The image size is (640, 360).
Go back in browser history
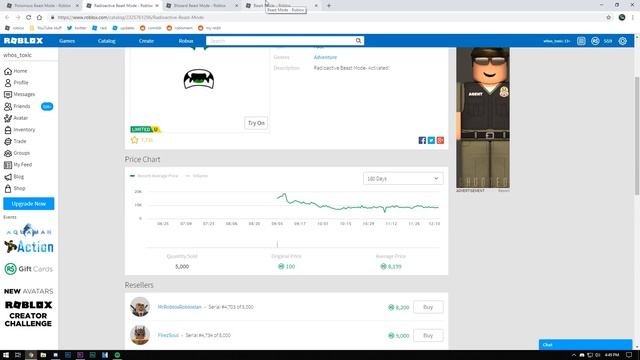[7, 17]
